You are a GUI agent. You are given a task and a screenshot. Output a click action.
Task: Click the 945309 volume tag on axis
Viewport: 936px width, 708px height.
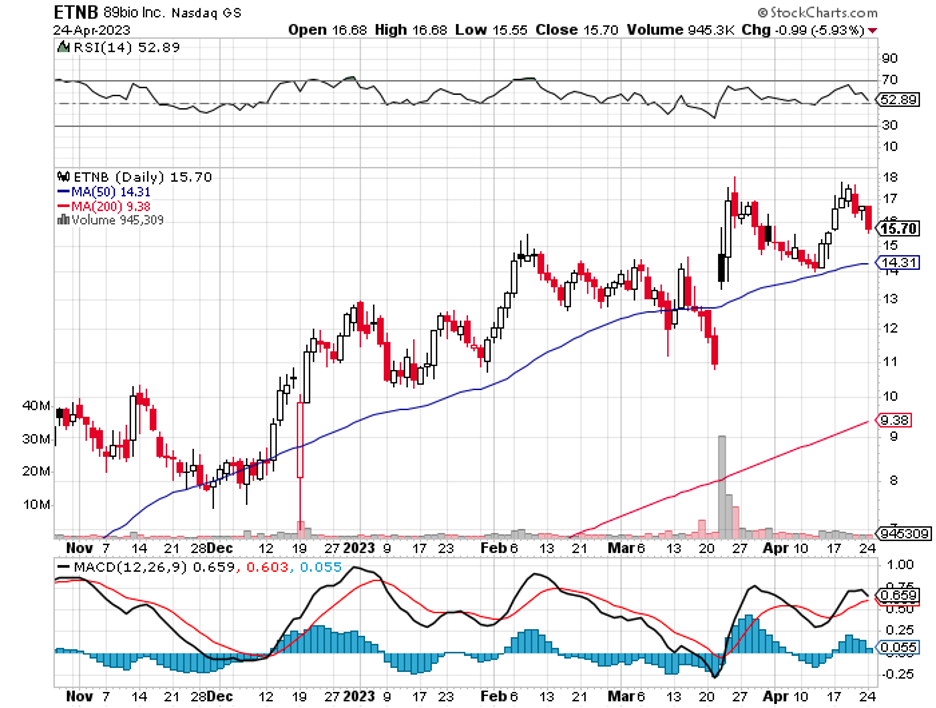tap(904, 533)
